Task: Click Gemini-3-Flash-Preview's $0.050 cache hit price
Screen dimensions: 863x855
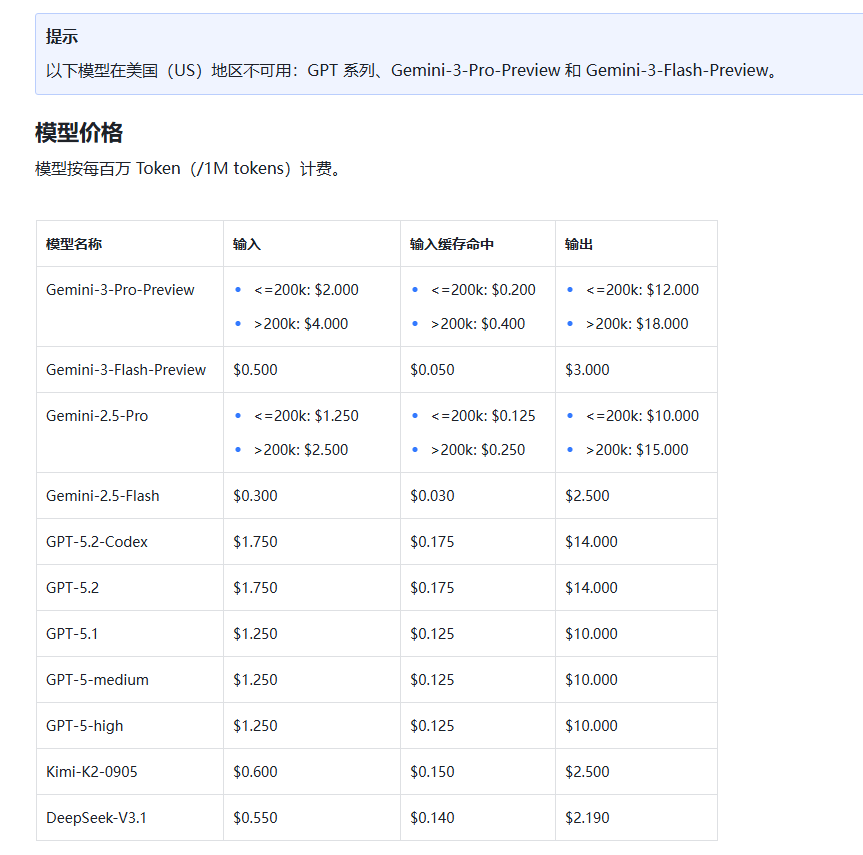Action: point(432,370)
